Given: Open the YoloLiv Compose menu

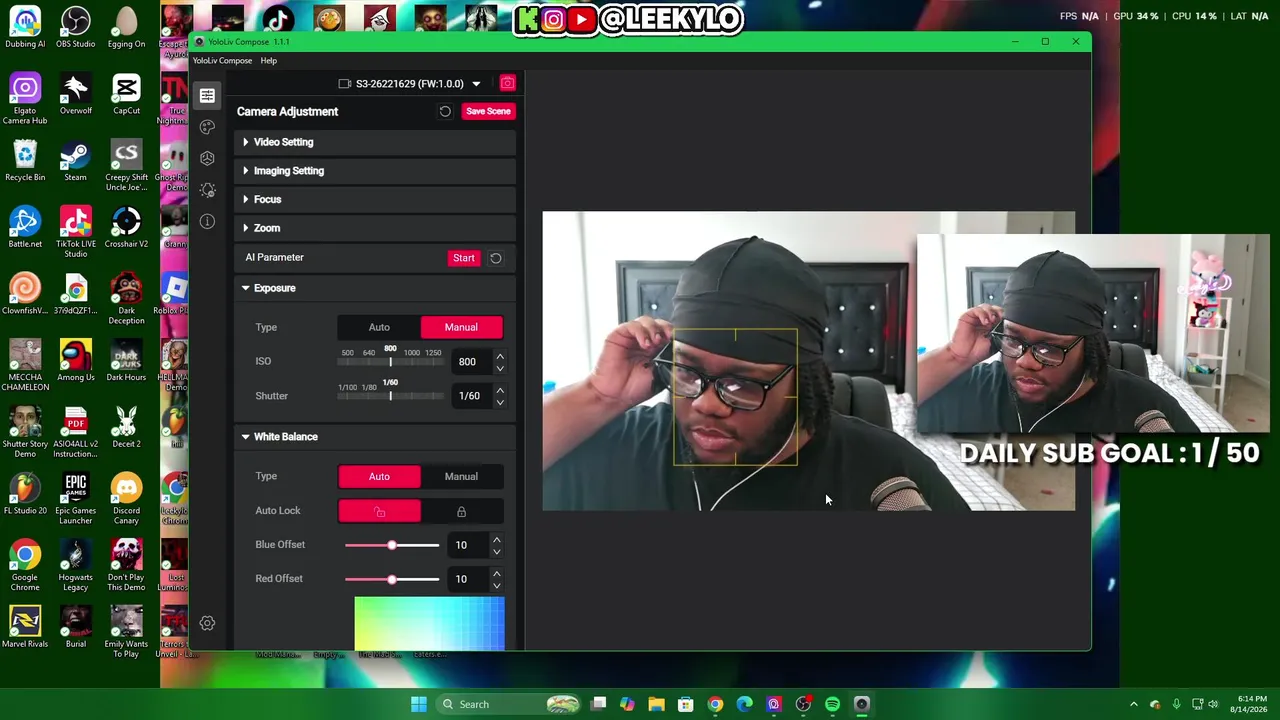Looking at the screenshot, I should [x=222, y=61].
